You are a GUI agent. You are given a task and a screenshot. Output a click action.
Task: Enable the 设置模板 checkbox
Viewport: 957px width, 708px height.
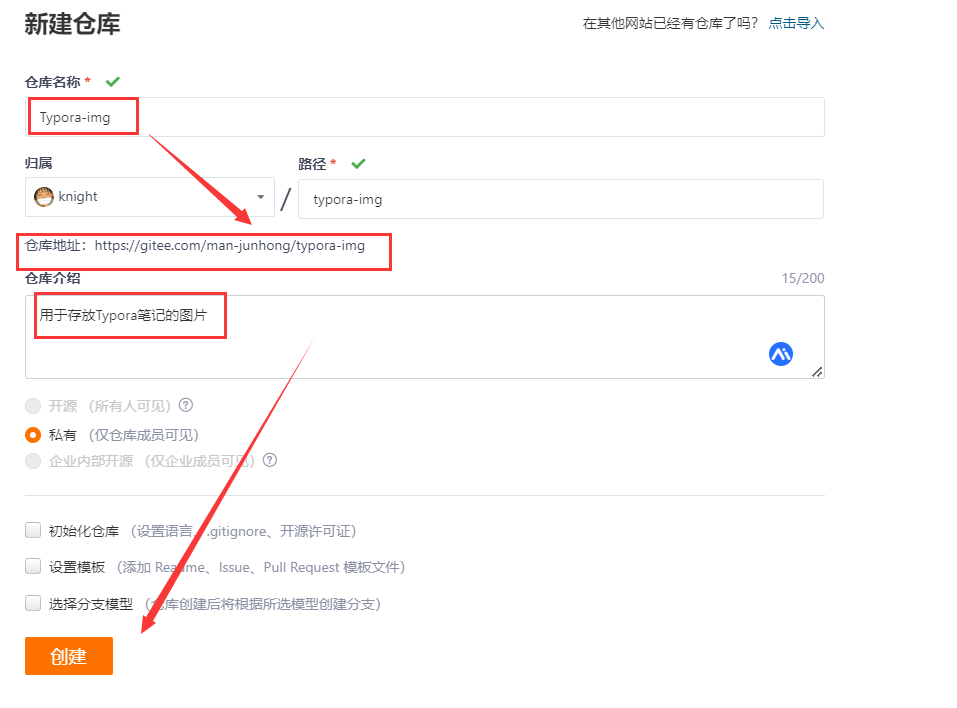tap(33, 566)
